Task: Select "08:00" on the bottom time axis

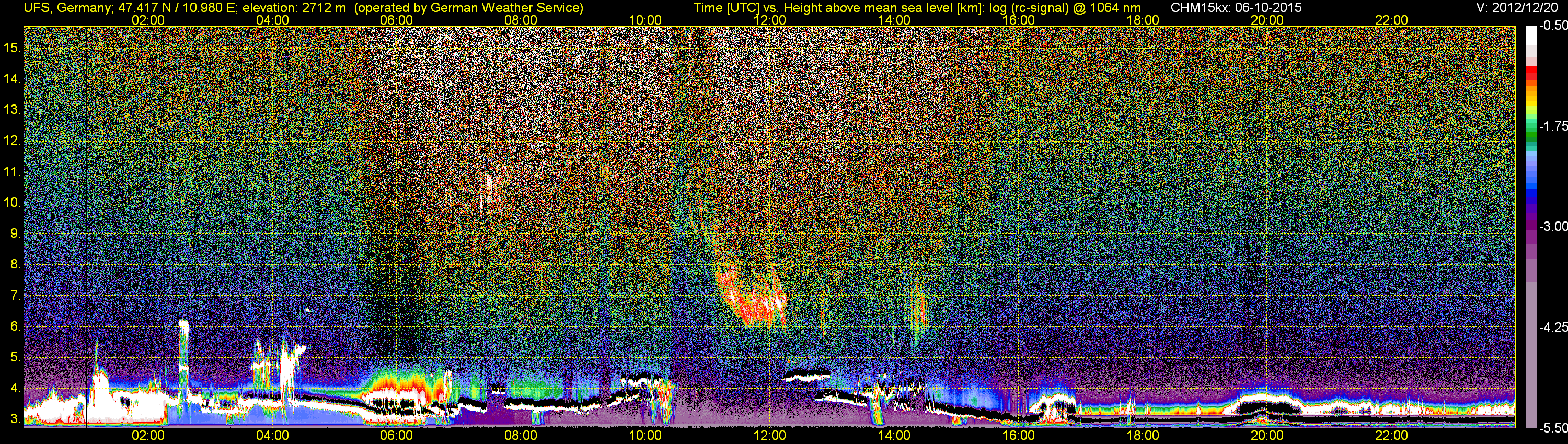Action: pyautogui.click(x=521, y=436)
